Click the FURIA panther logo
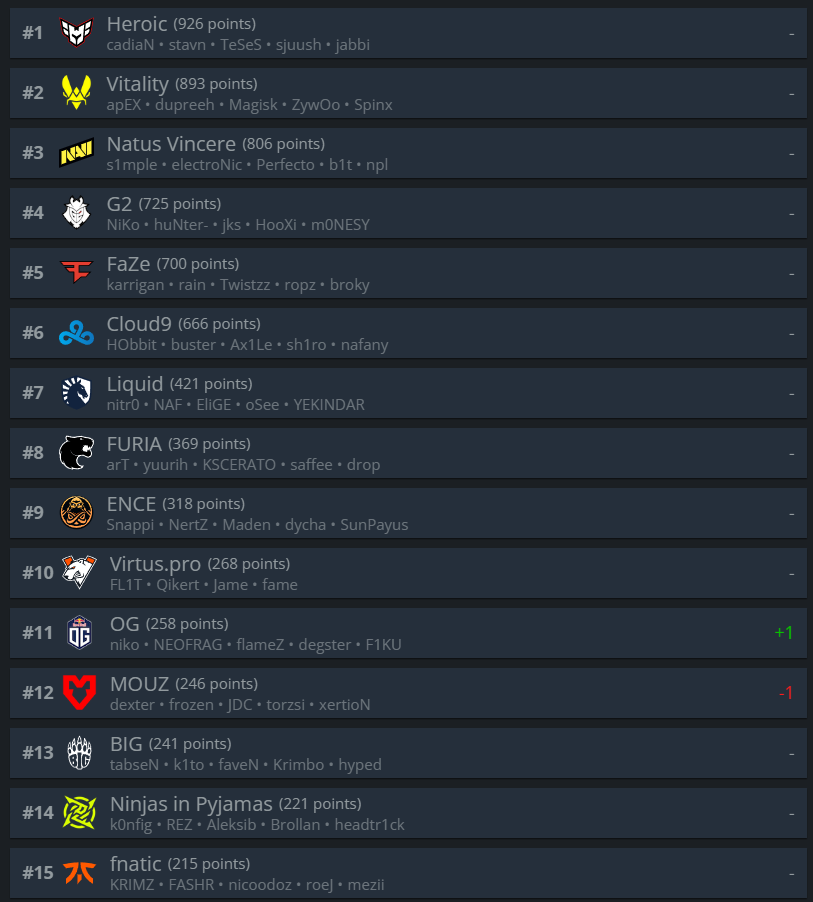The width and height of the screenshot is (813, 902). pyautogui.click(x=77, y=453)
